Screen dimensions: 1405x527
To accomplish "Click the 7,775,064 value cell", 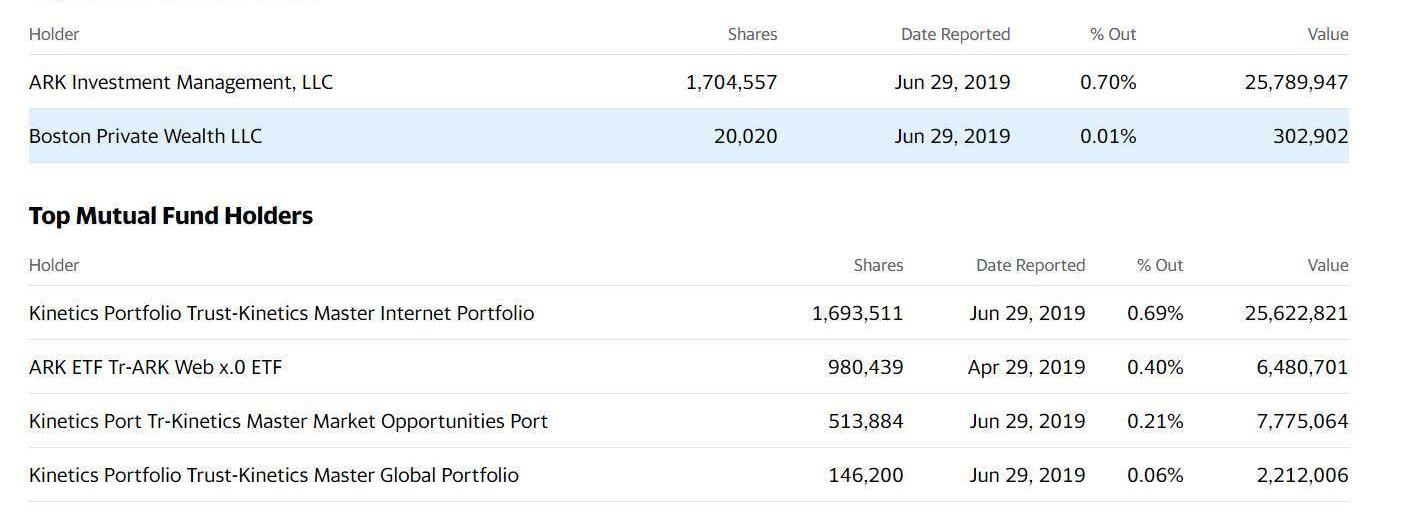I will click(x=1302, y=421).
